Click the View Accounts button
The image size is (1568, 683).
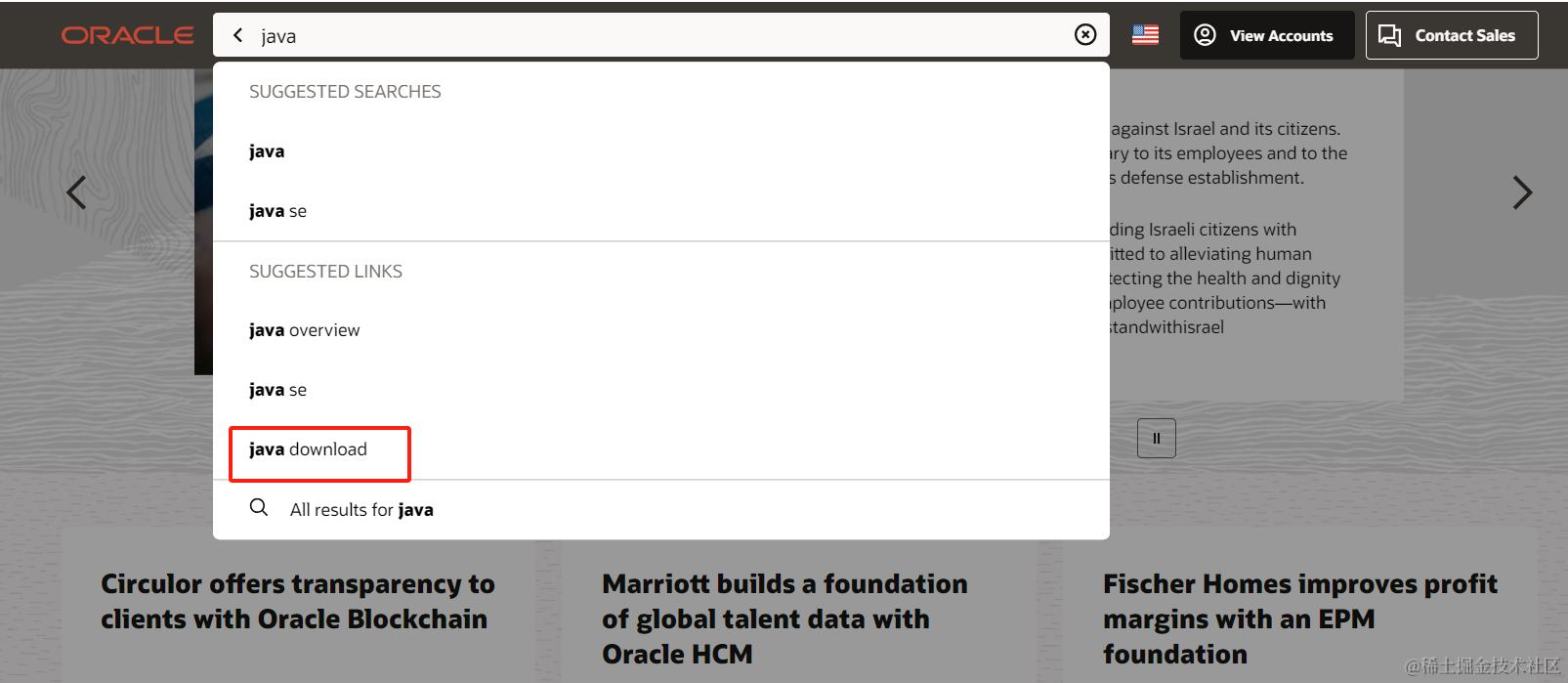click(x=1266, y=35)
